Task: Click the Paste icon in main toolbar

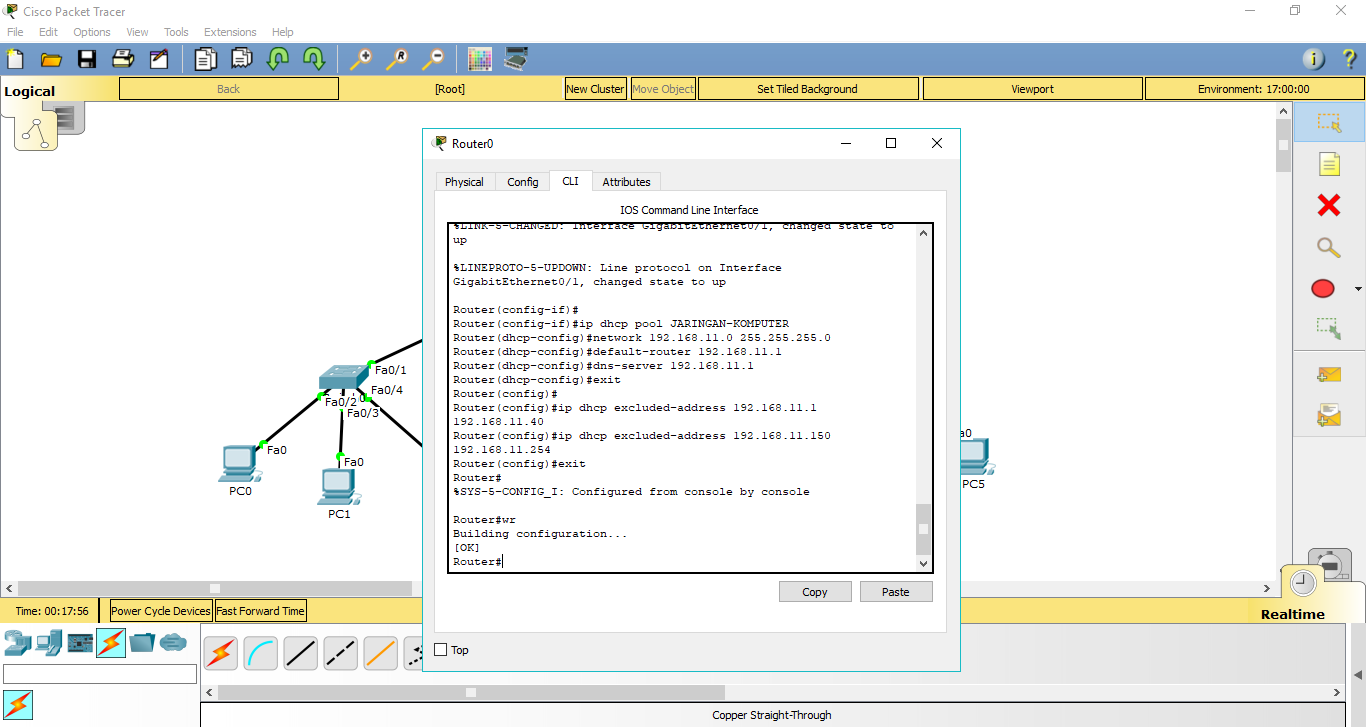Action: click(241, 59)
